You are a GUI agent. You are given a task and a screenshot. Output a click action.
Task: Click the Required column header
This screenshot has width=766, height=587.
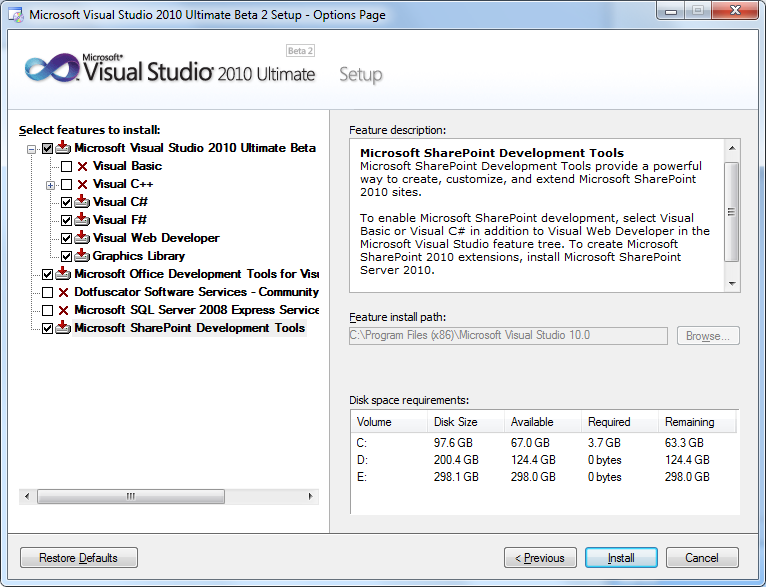pos(620,422)
